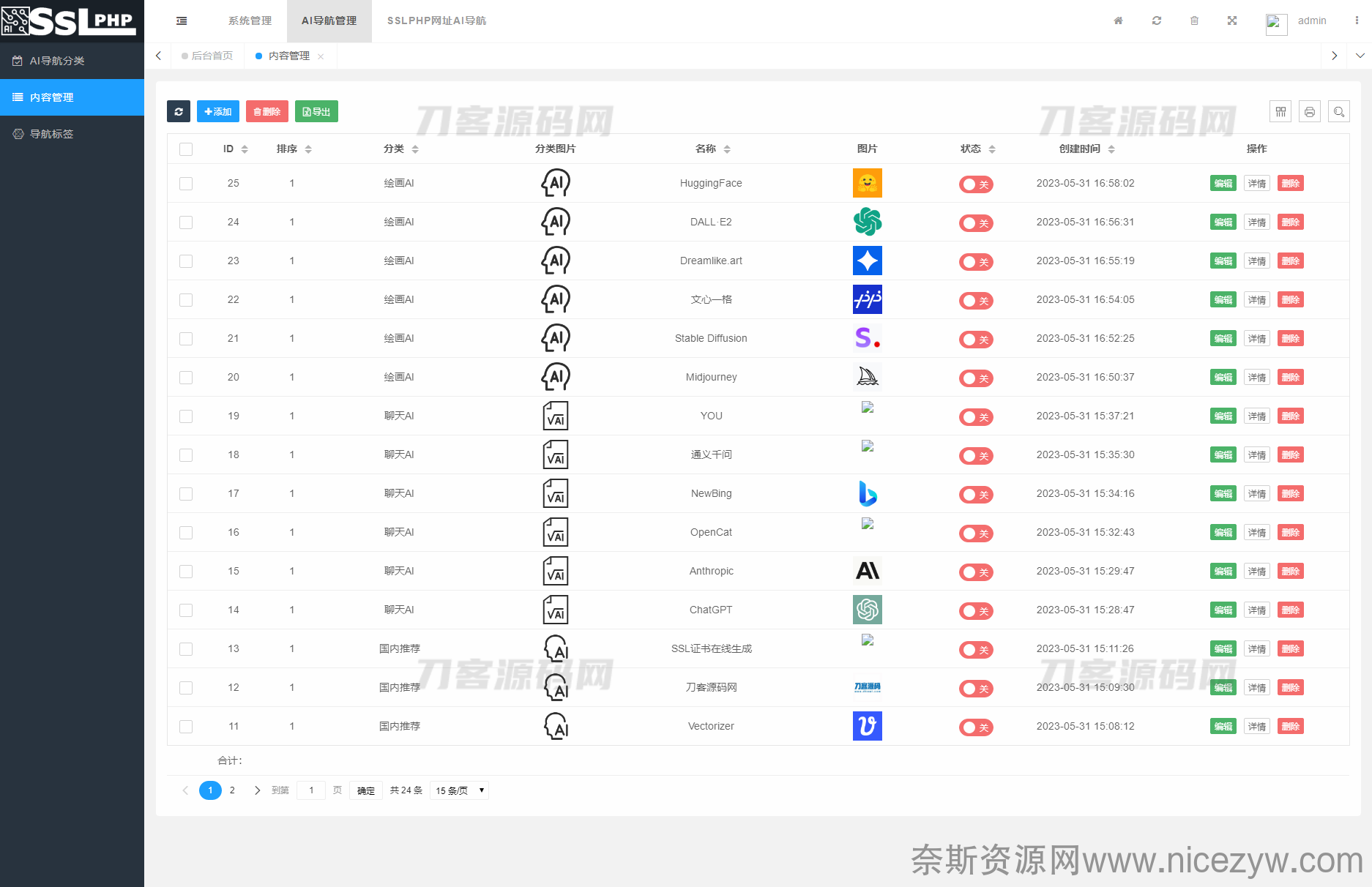The image size is (1372, 887).
Task: Select AI导航分类 in the sidebar
Action: [72, 61]
